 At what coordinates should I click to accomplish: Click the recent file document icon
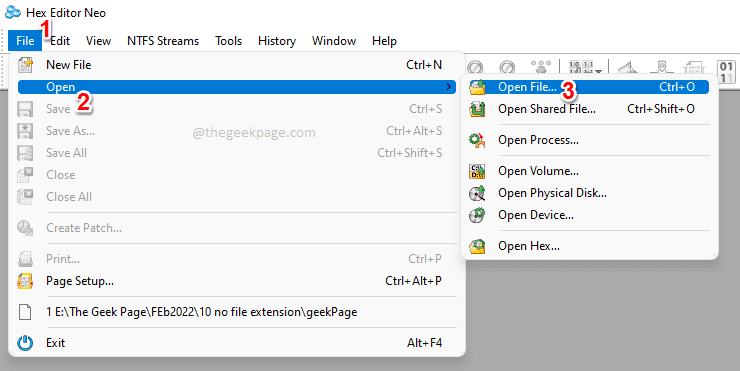25,312
